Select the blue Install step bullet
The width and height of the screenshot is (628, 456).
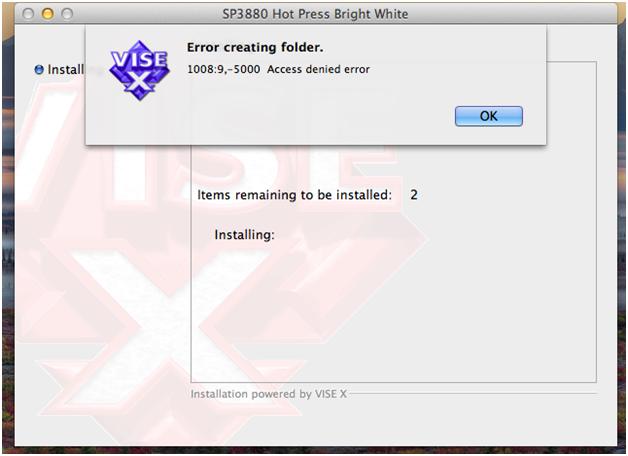click(39, 70)
